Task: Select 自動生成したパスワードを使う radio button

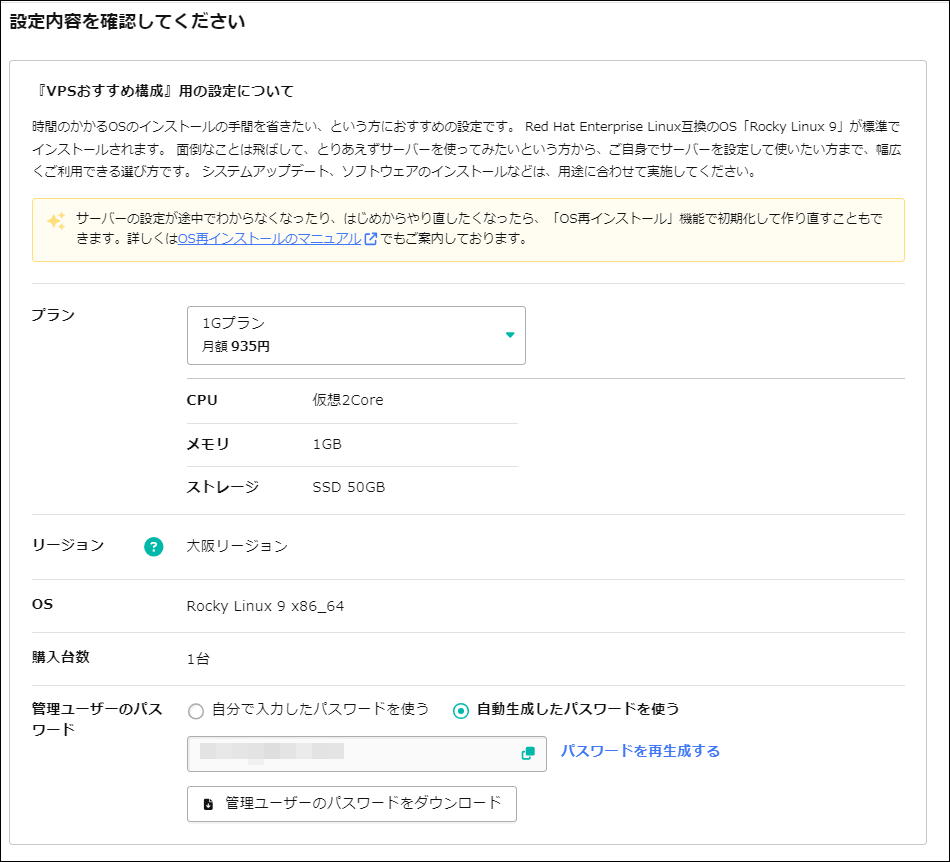Action: [x=461, y=711]
